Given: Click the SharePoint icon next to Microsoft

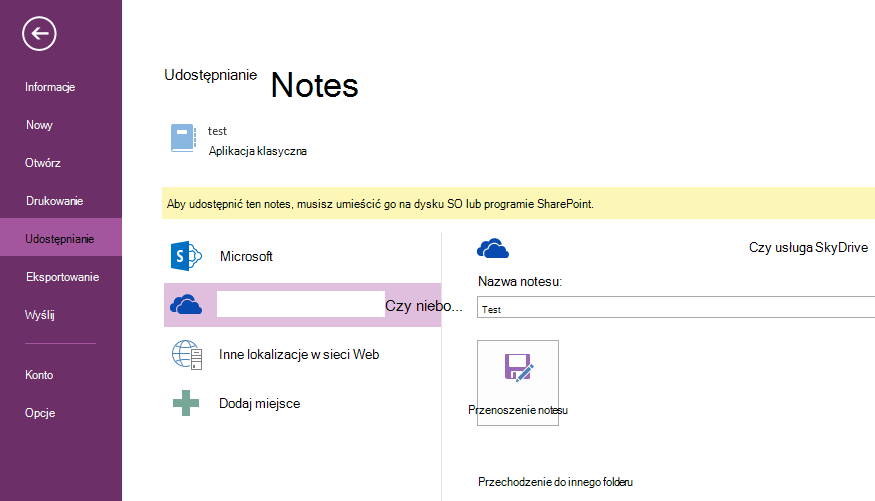Looking at the screenshot, I should (186, 256).
